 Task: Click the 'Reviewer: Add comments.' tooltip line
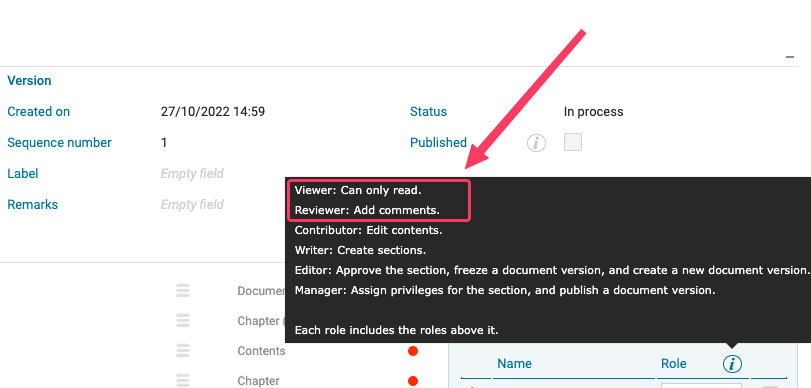tap(367, 211)
